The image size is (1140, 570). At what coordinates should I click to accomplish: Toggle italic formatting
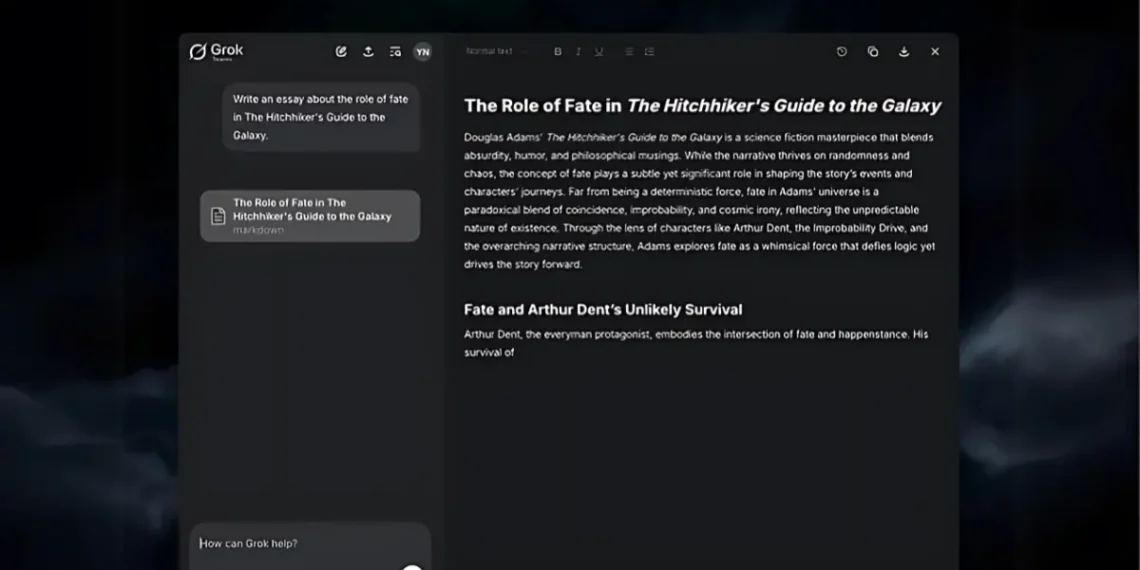(578, 52)
